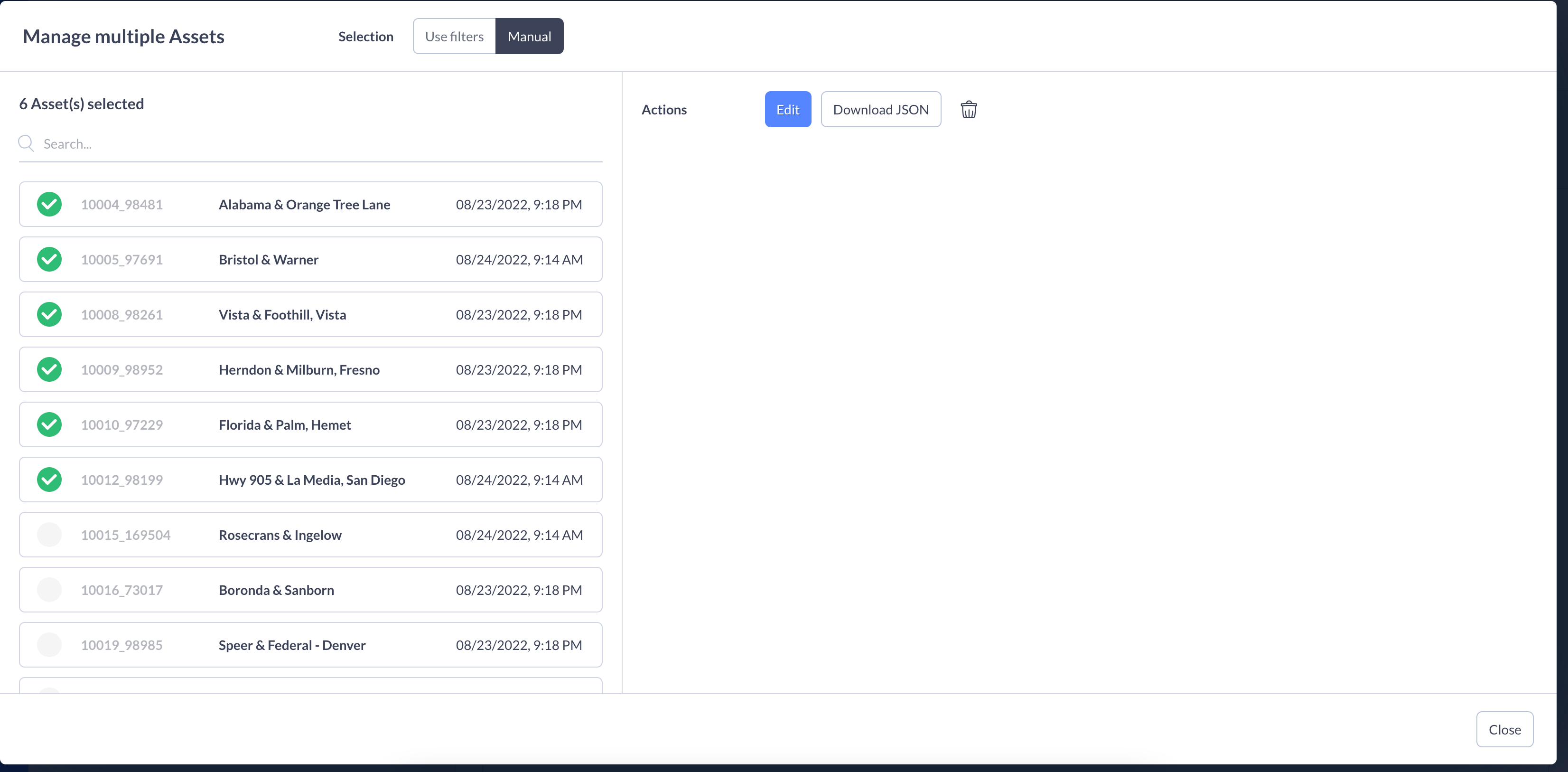Click the trash delete icon
Screen dimensions: 1568x772
(969, 110)
